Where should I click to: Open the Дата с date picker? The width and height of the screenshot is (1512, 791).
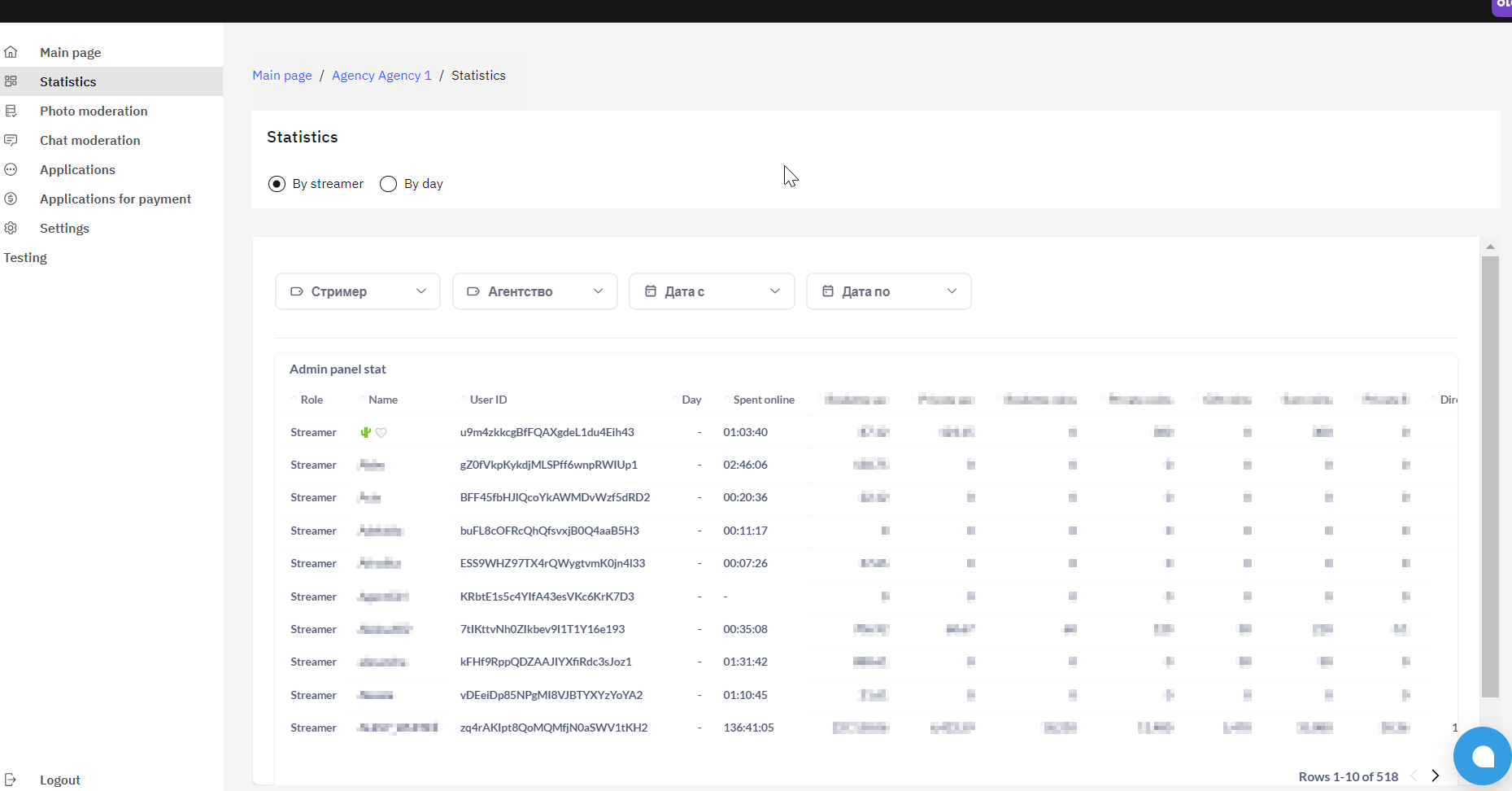click(712, 291)
